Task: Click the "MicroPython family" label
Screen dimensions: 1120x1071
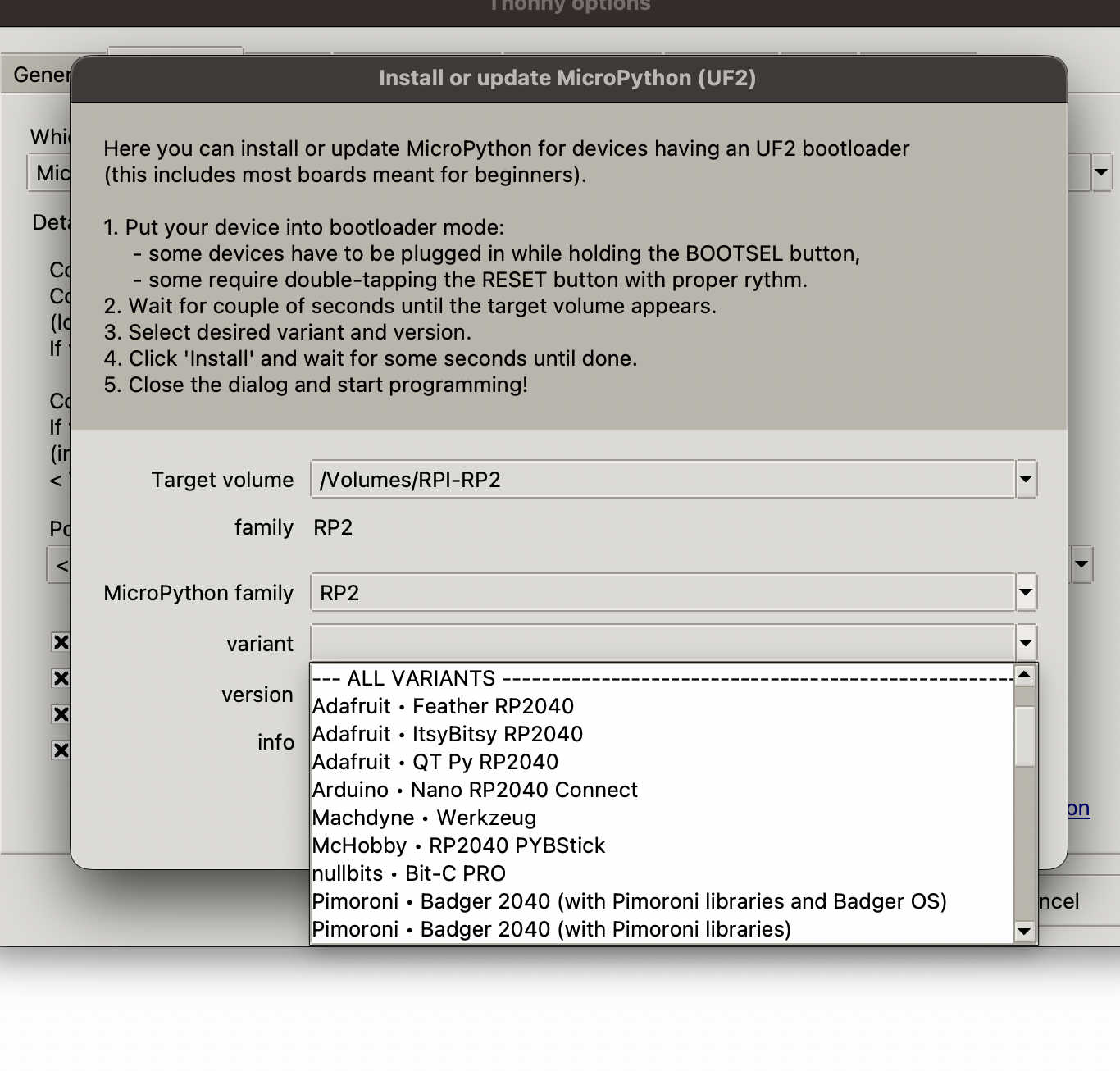Action: [198, 593]
